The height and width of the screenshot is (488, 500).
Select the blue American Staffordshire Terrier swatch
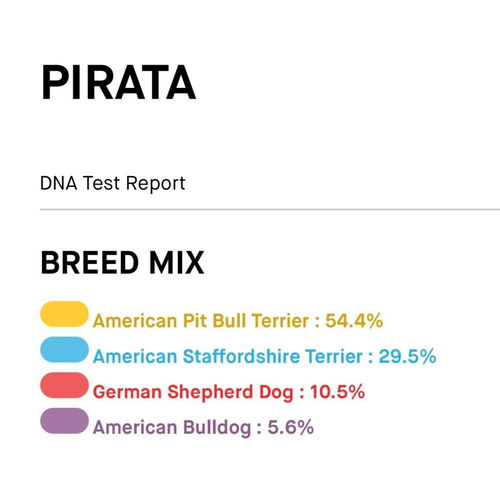pos(64,349)
